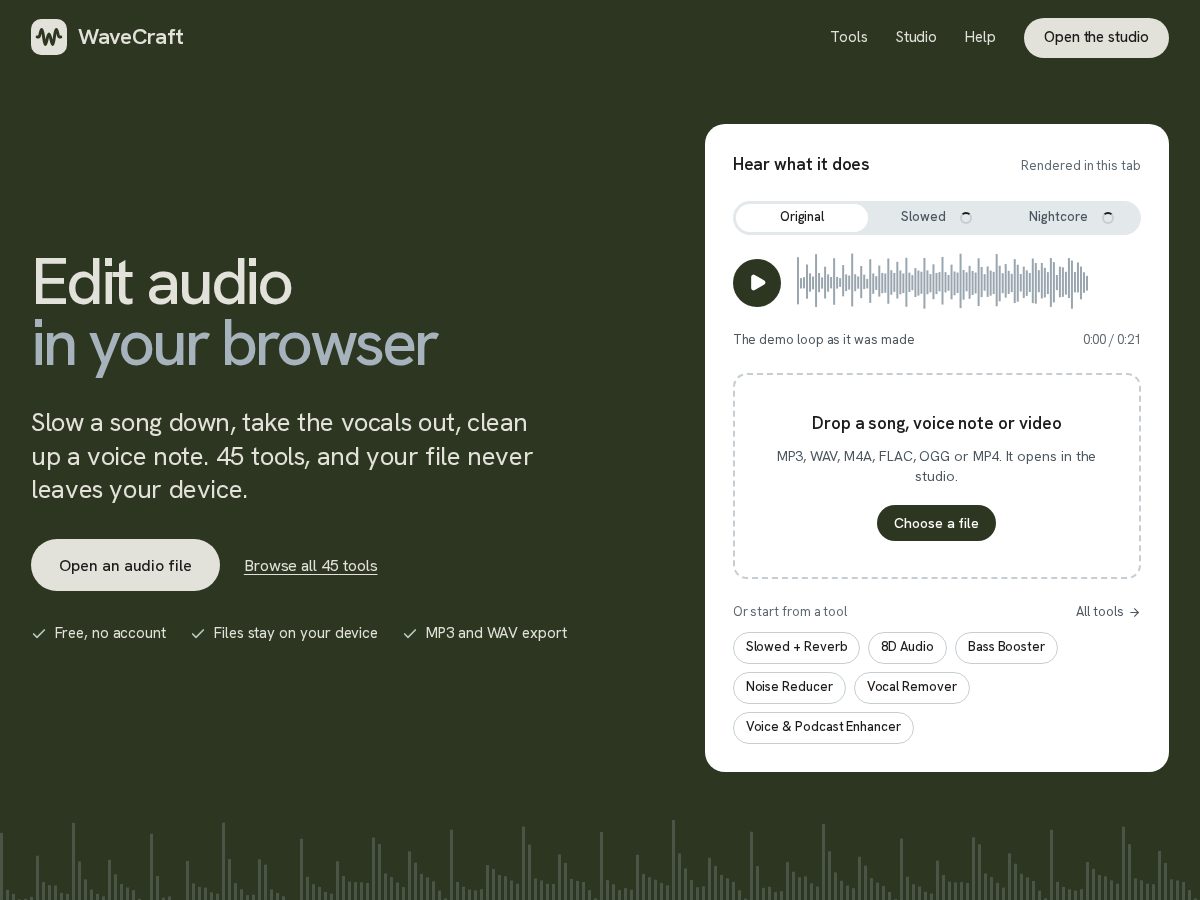Click the Drop a song, voice note or video area
The width and height of the screenshot is (1200, 900).
[x=937, y=476]
